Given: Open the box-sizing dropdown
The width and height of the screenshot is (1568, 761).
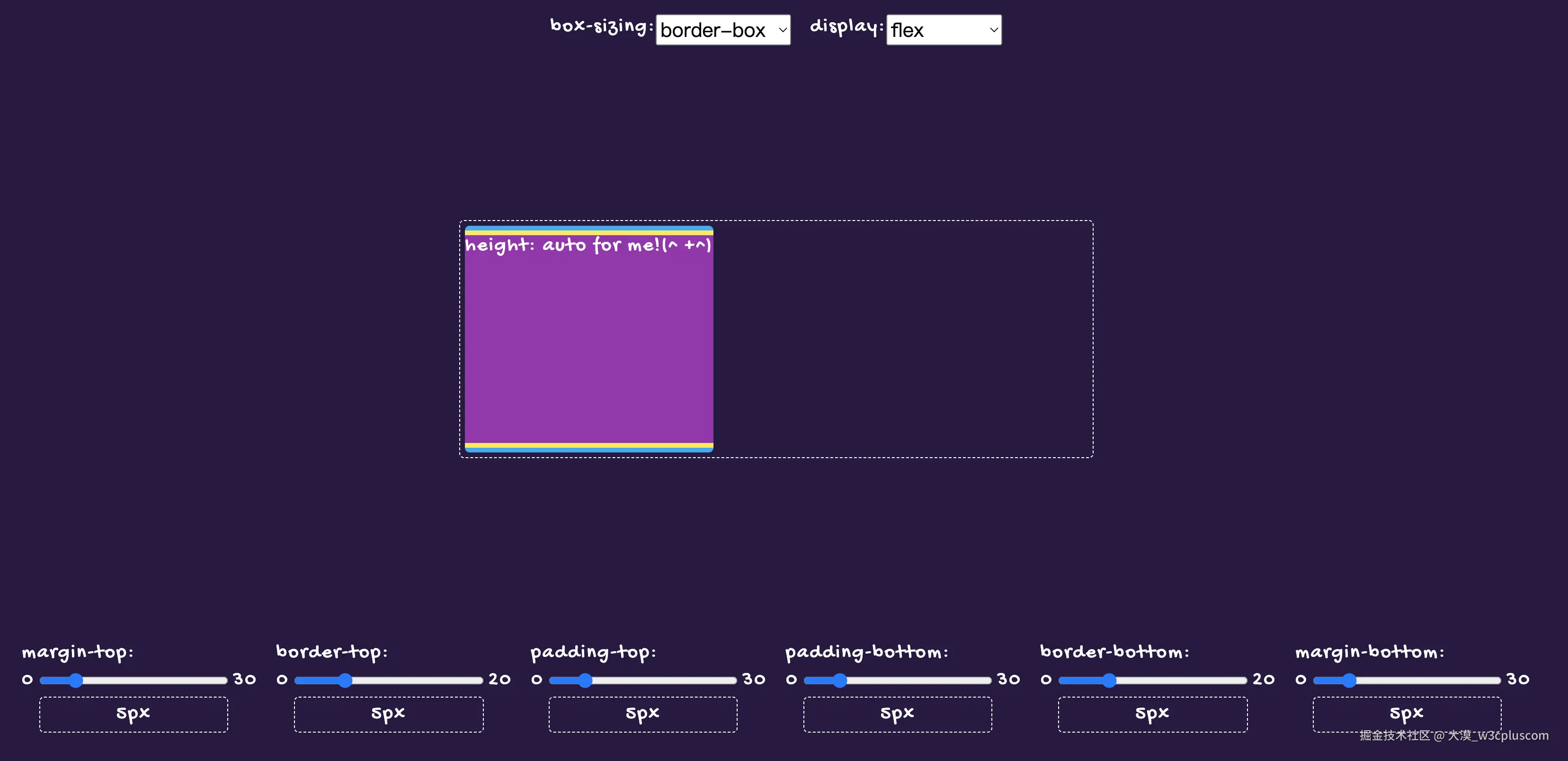Looking at the screenshot, I should pos(722,30).
